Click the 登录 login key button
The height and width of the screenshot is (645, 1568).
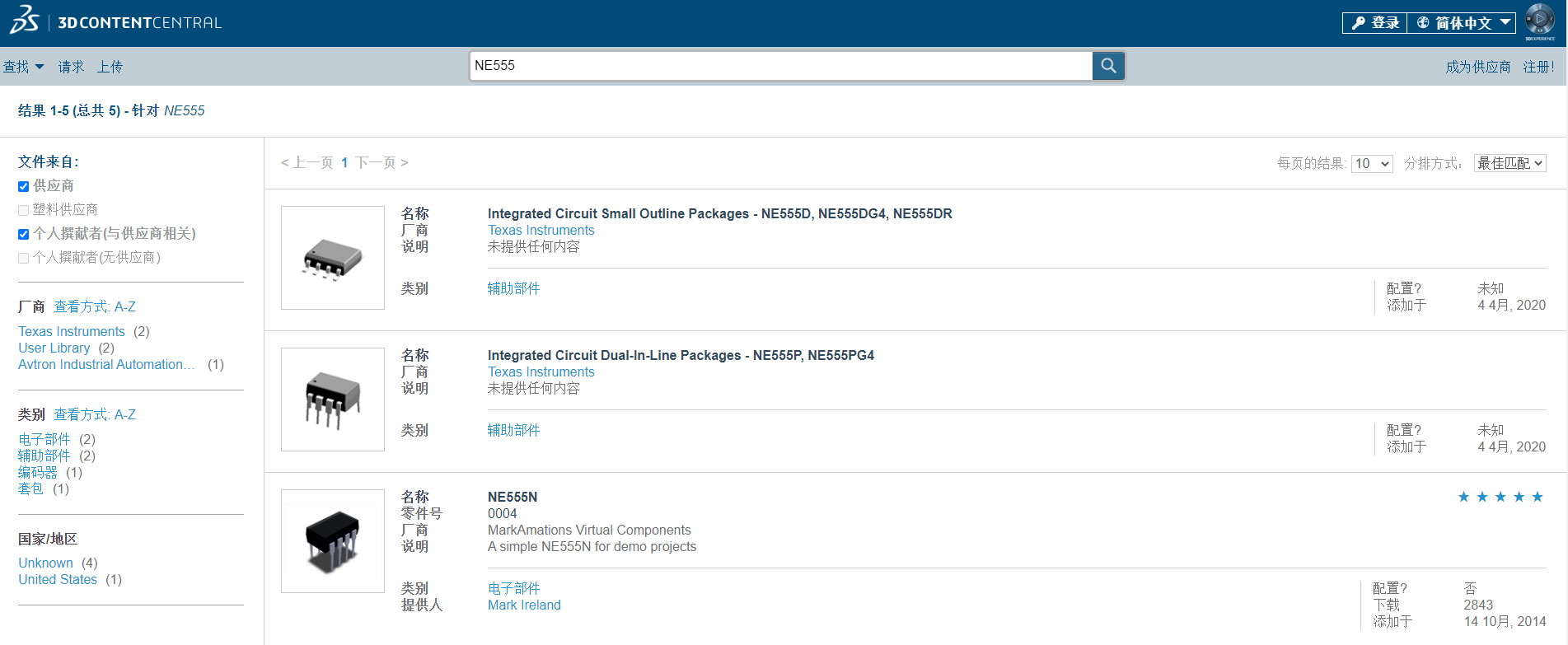click(x=1374, y=23)
